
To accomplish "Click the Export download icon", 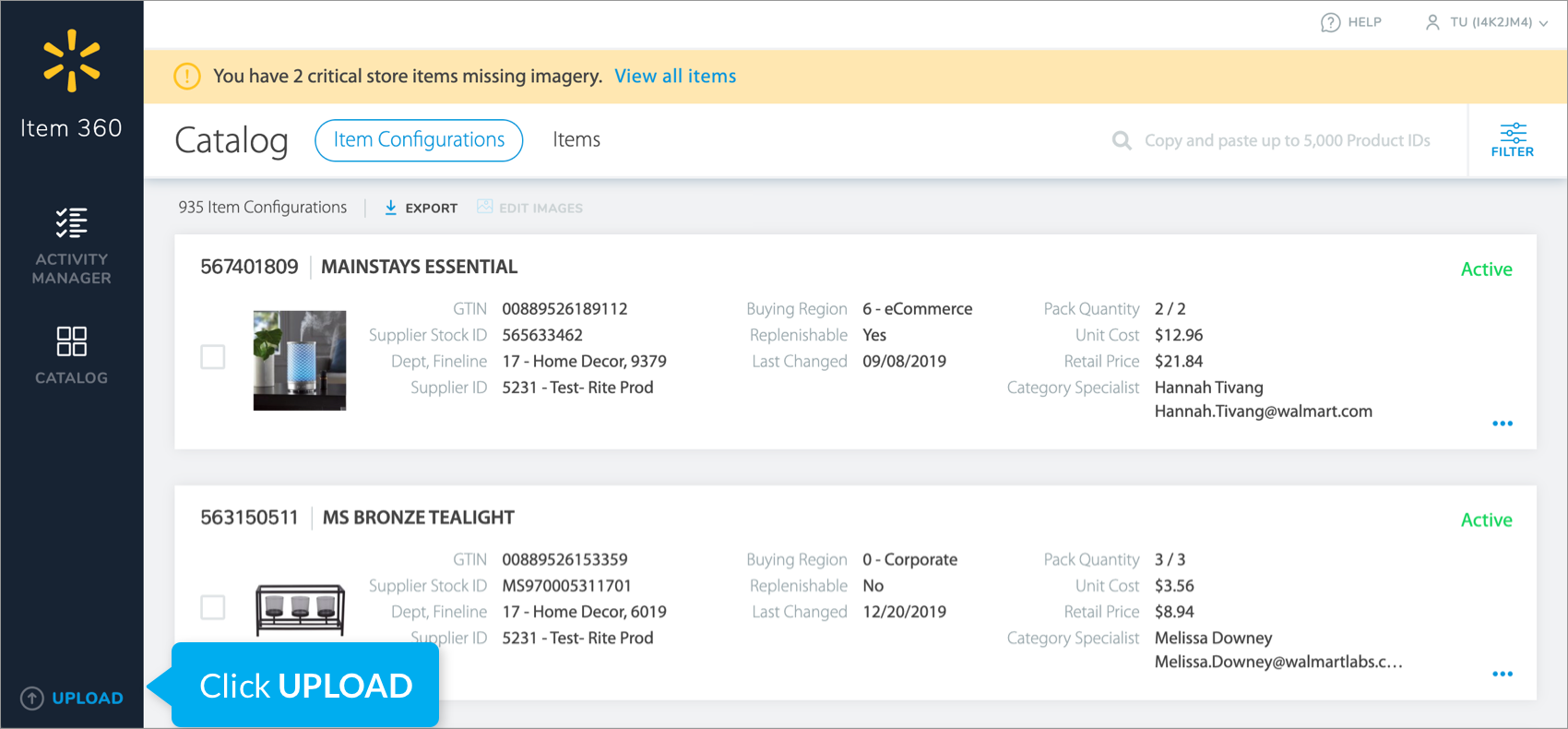I will point(391,208).
